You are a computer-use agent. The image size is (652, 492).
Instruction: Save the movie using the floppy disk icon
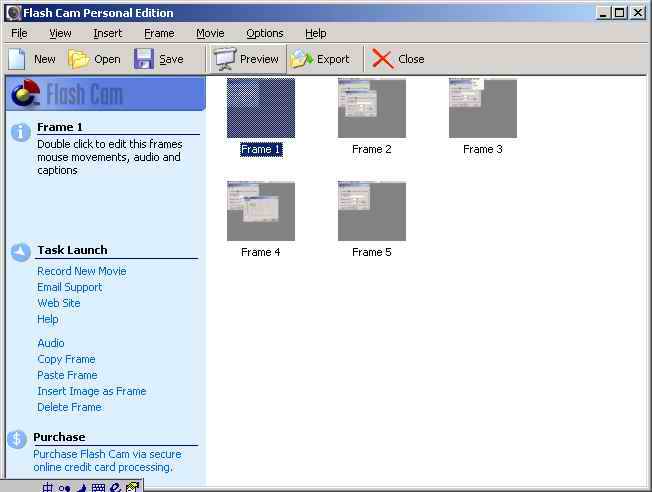pyautogui.click(x=145, y=59)
